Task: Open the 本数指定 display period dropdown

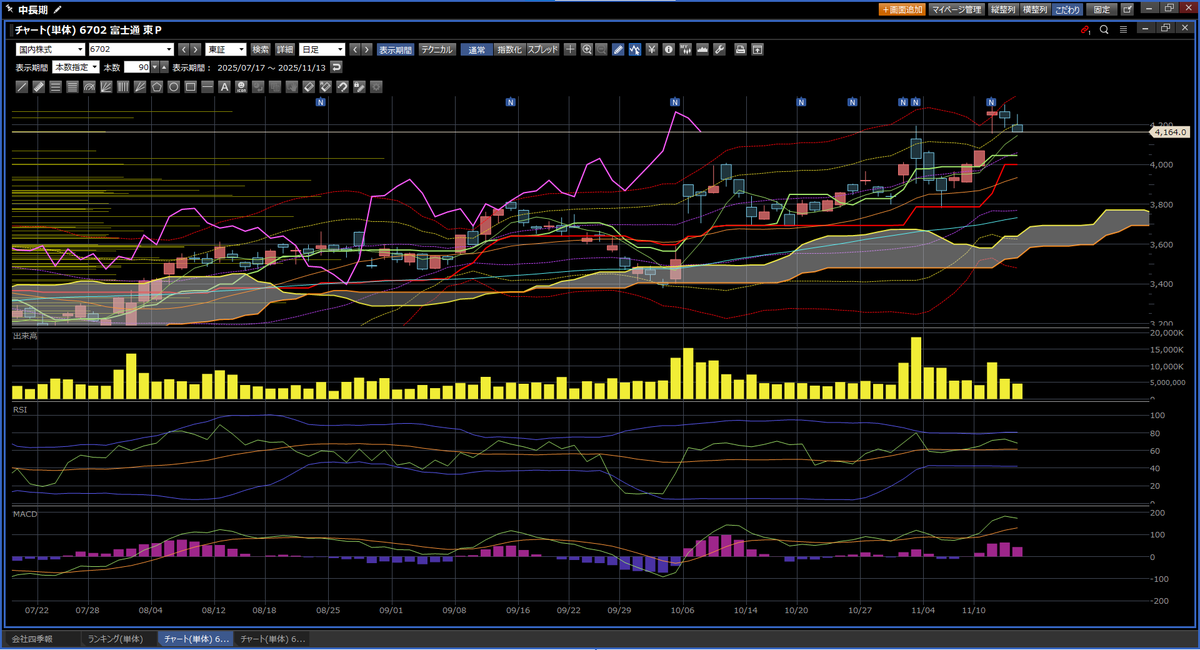Action: click(75, 67)
